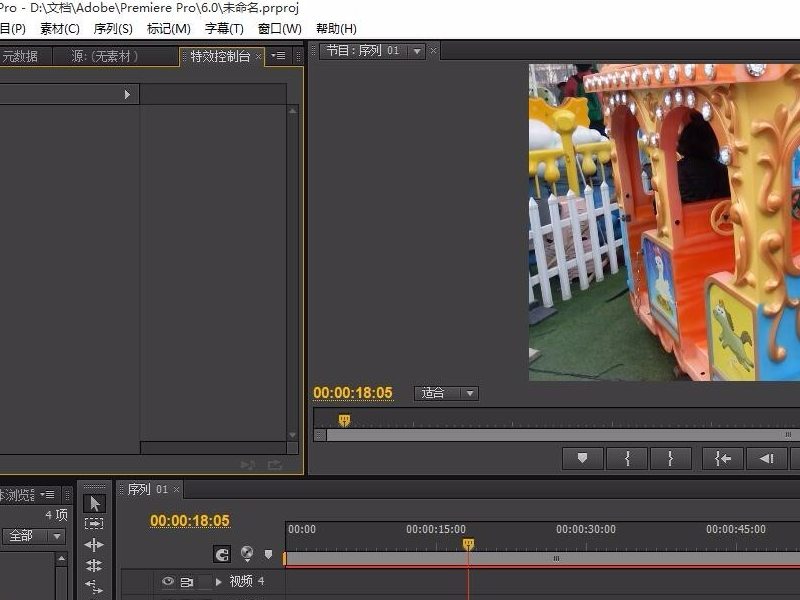Toggle sync lock for 视频 4 track
Viewport: 800px width, 600px height.
click(187, 582)
